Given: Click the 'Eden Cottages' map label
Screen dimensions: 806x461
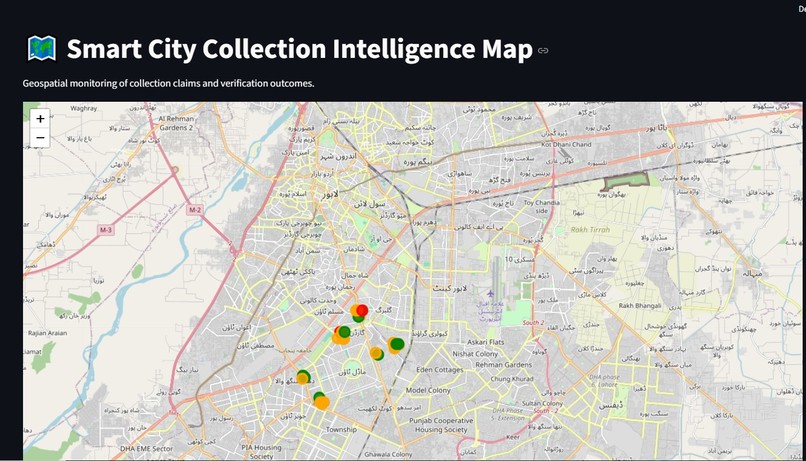Looking at the screenshot, I should coord(439,370).
